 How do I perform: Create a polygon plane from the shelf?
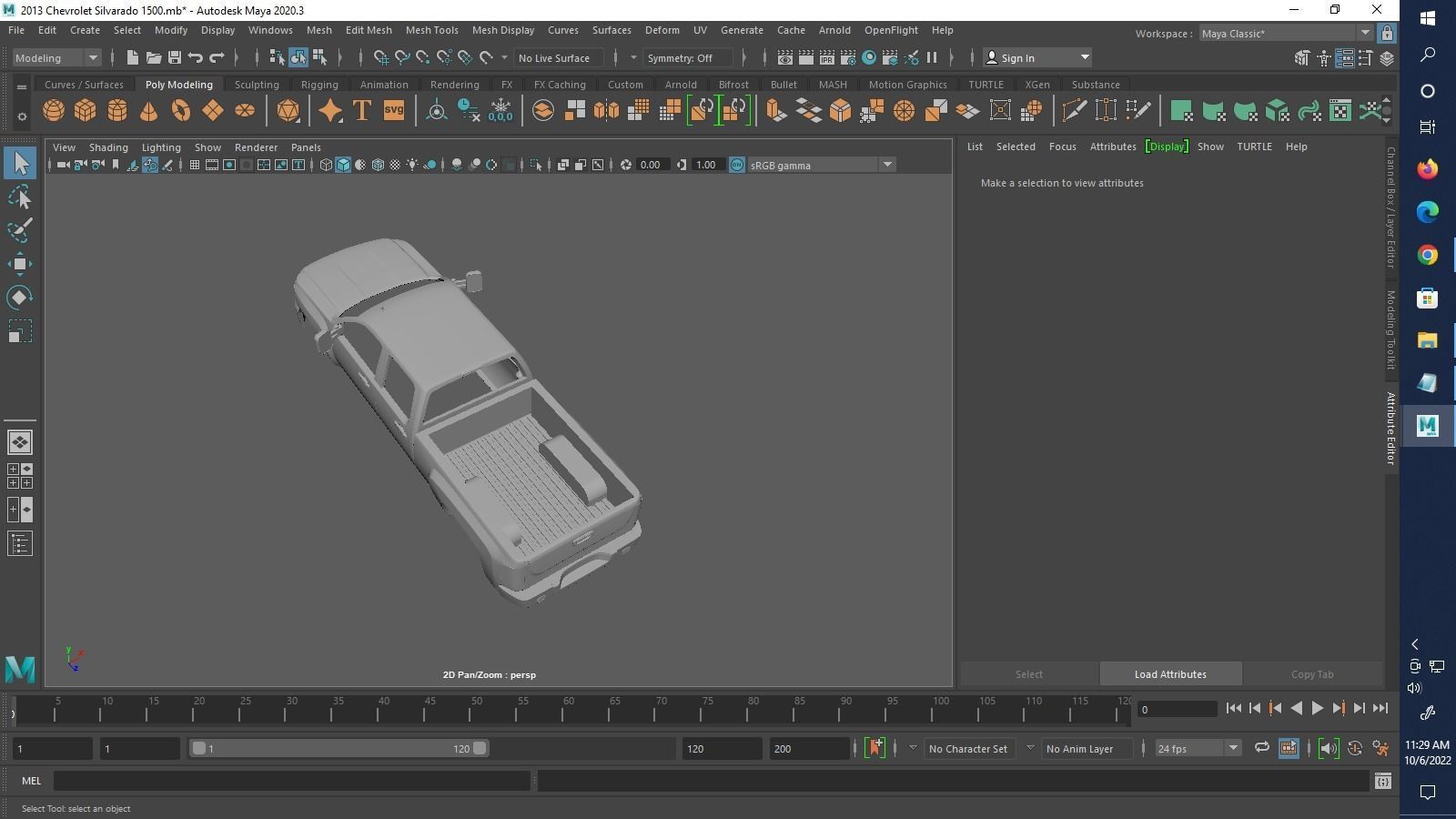coord(213,111)
